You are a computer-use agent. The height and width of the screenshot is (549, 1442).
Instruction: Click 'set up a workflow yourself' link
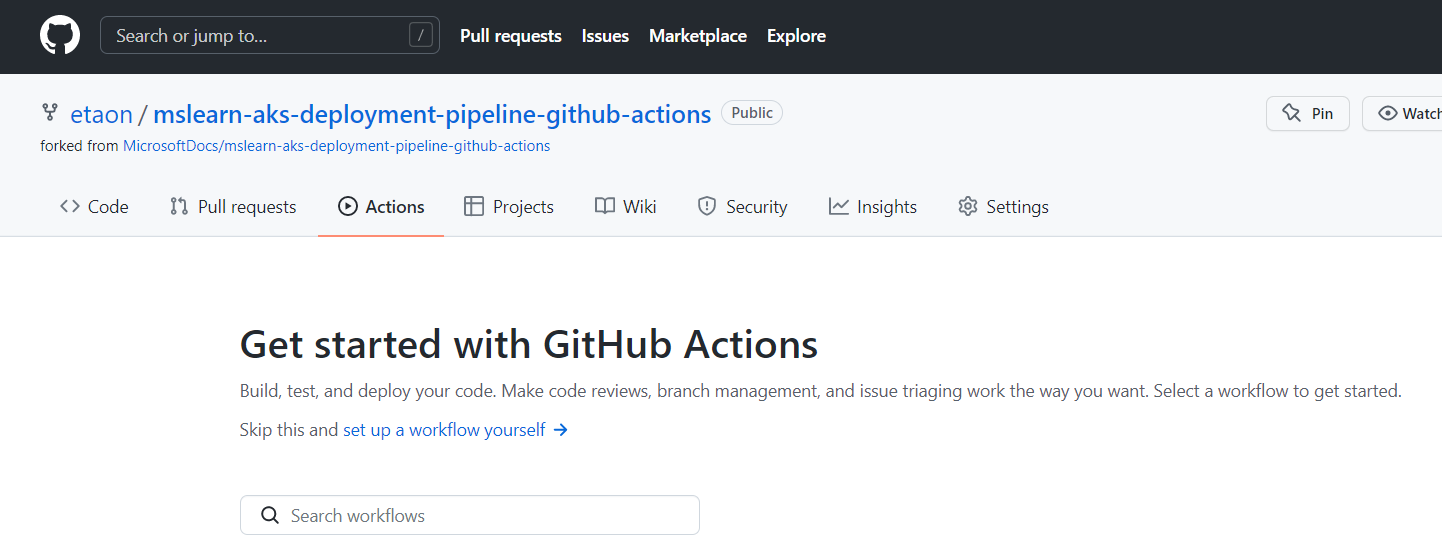[444, 430]
